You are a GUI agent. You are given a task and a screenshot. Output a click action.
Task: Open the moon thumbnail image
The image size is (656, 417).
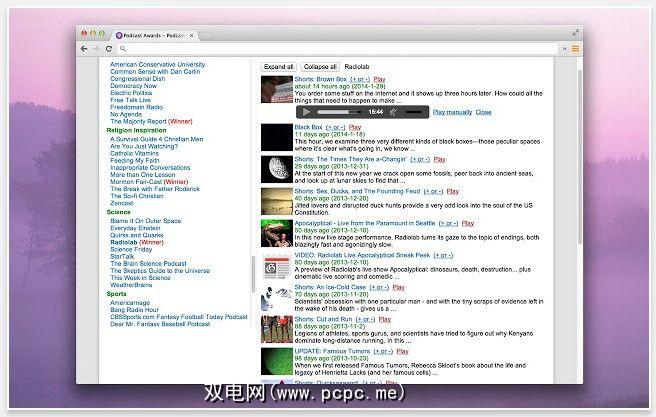[277, 169]
